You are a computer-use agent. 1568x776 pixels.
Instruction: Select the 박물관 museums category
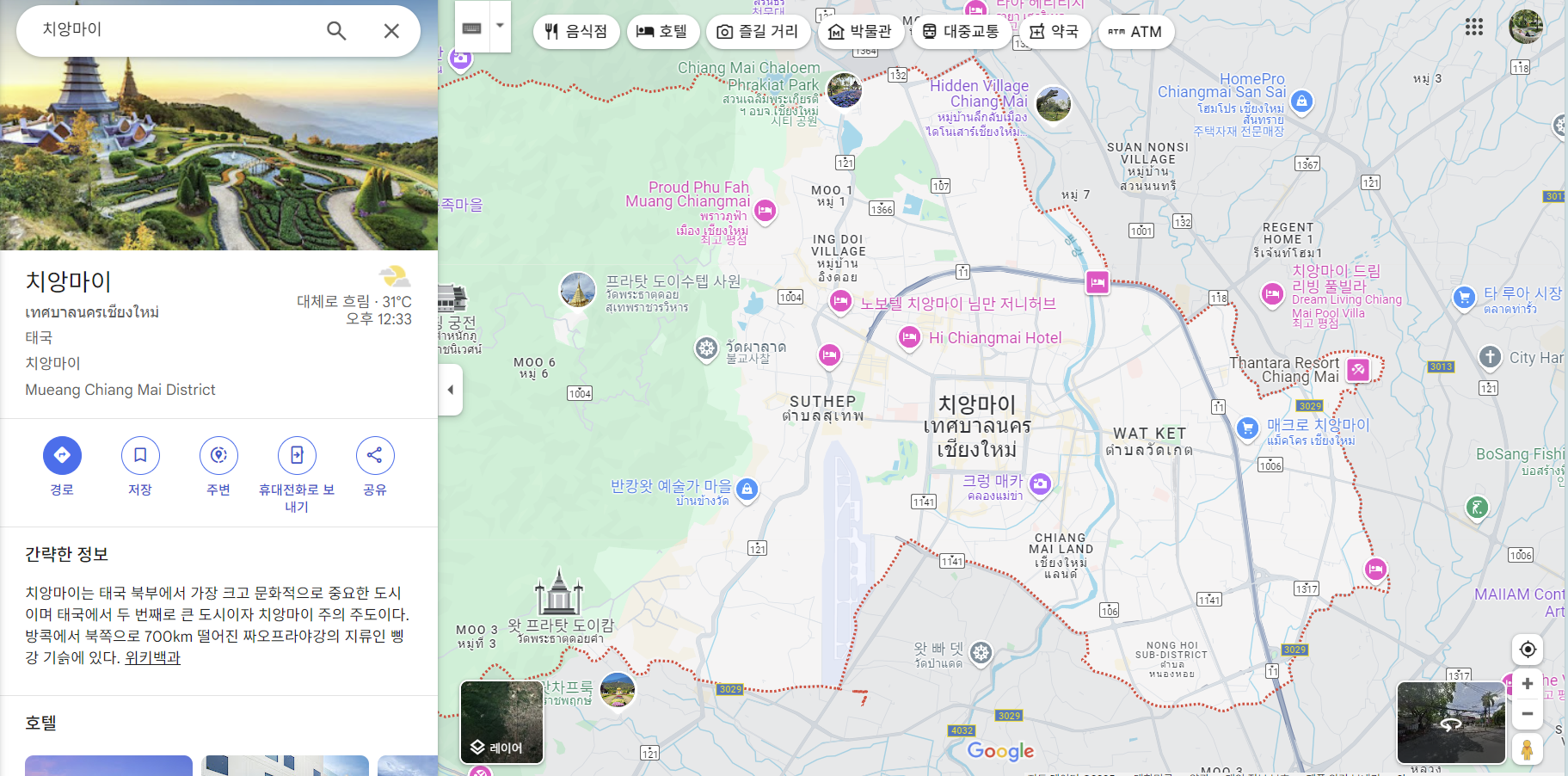tap(860, 32)
